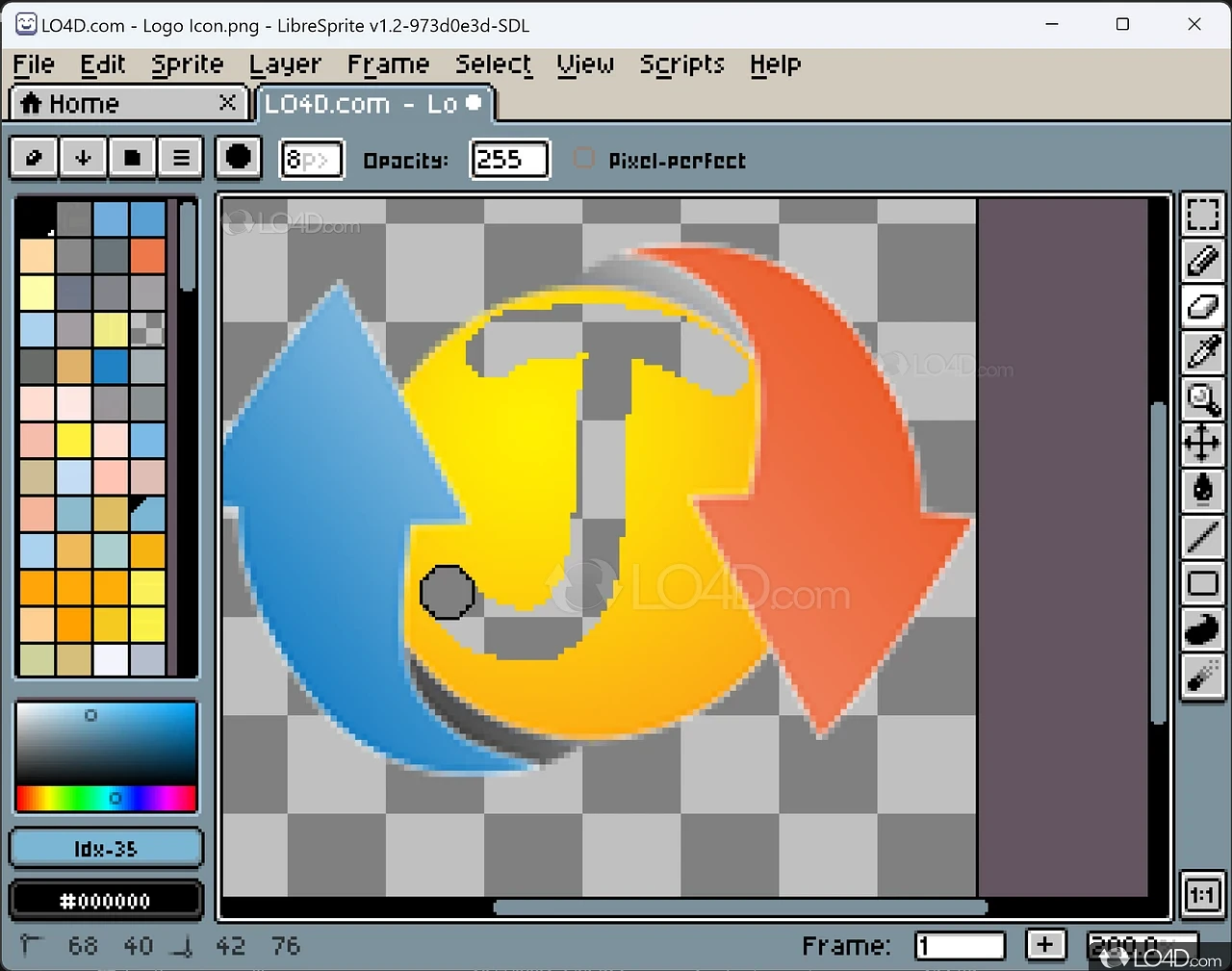Close the Home tab
Image resolution: width=1232 pixels, height=971 pixels.
coord(228,102)
